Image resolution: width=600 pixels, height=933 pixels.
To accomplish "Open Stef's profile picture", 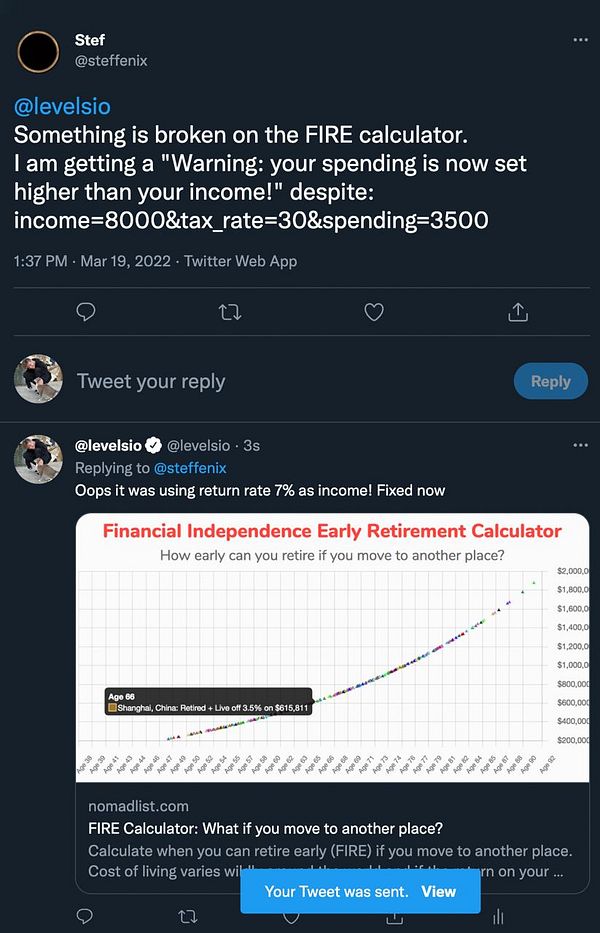I will click(39, 50).
